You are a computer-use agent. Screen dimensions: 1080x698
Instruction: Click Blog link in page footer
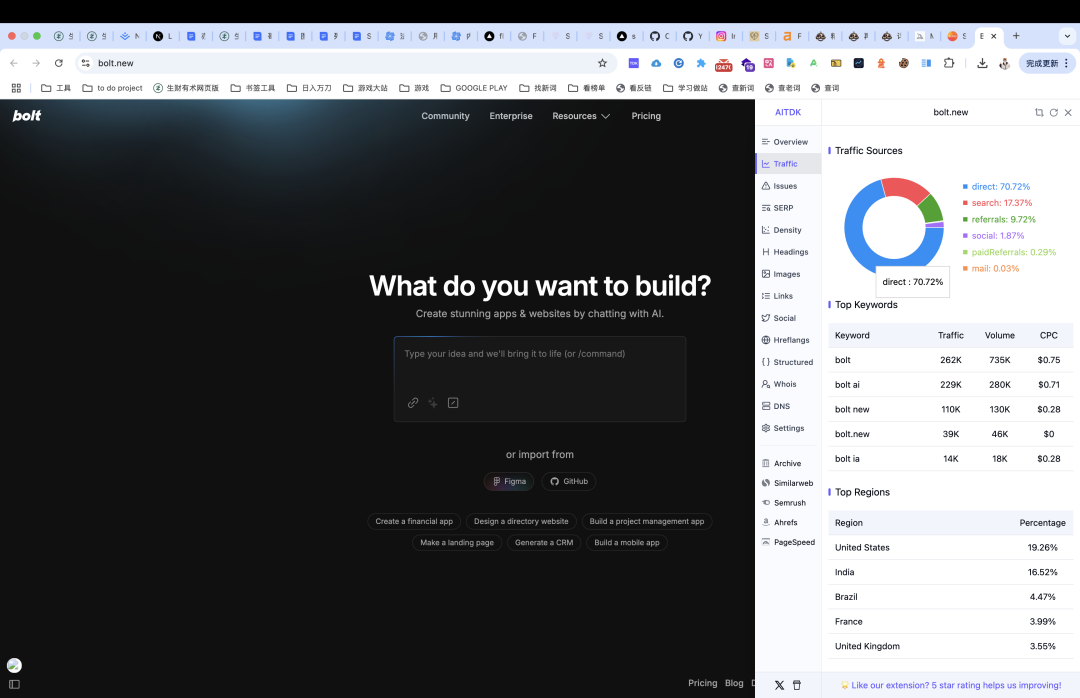734,683
